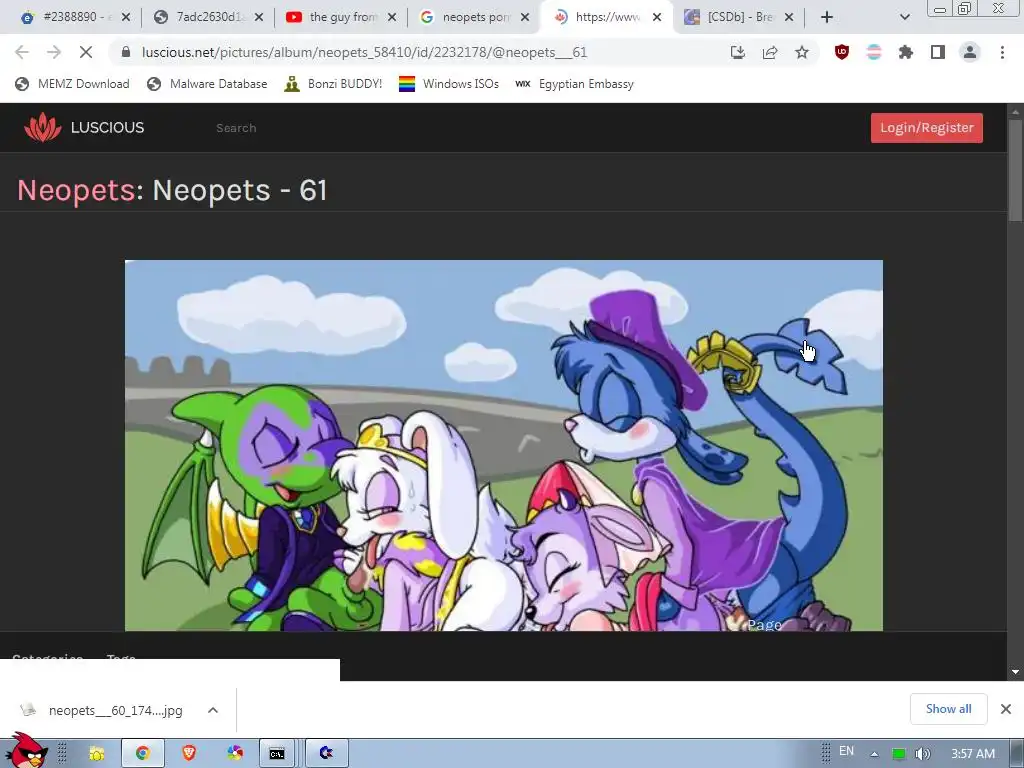Click the forward navigation arrow
This screenshot has height=768, width=1024.
point(54,52)
